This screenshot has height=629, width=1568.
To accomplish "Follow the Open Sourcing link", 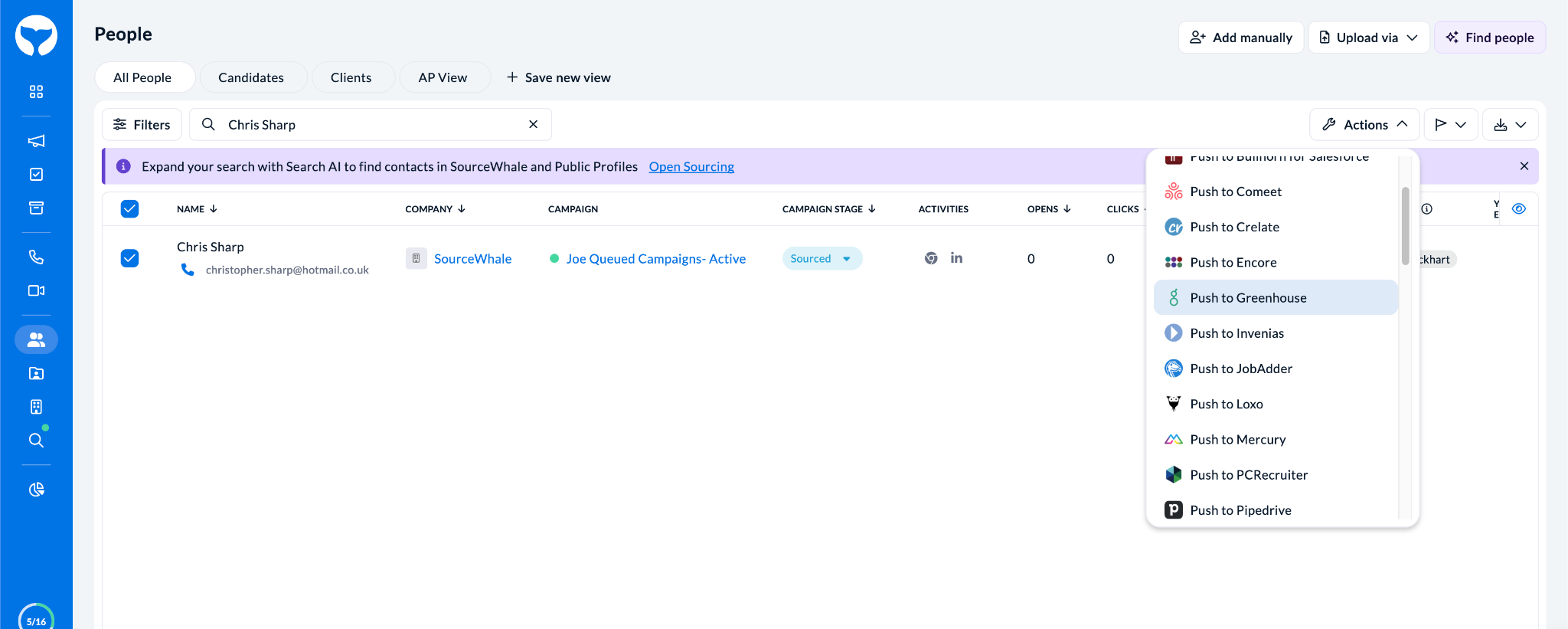I will point(691,166).
